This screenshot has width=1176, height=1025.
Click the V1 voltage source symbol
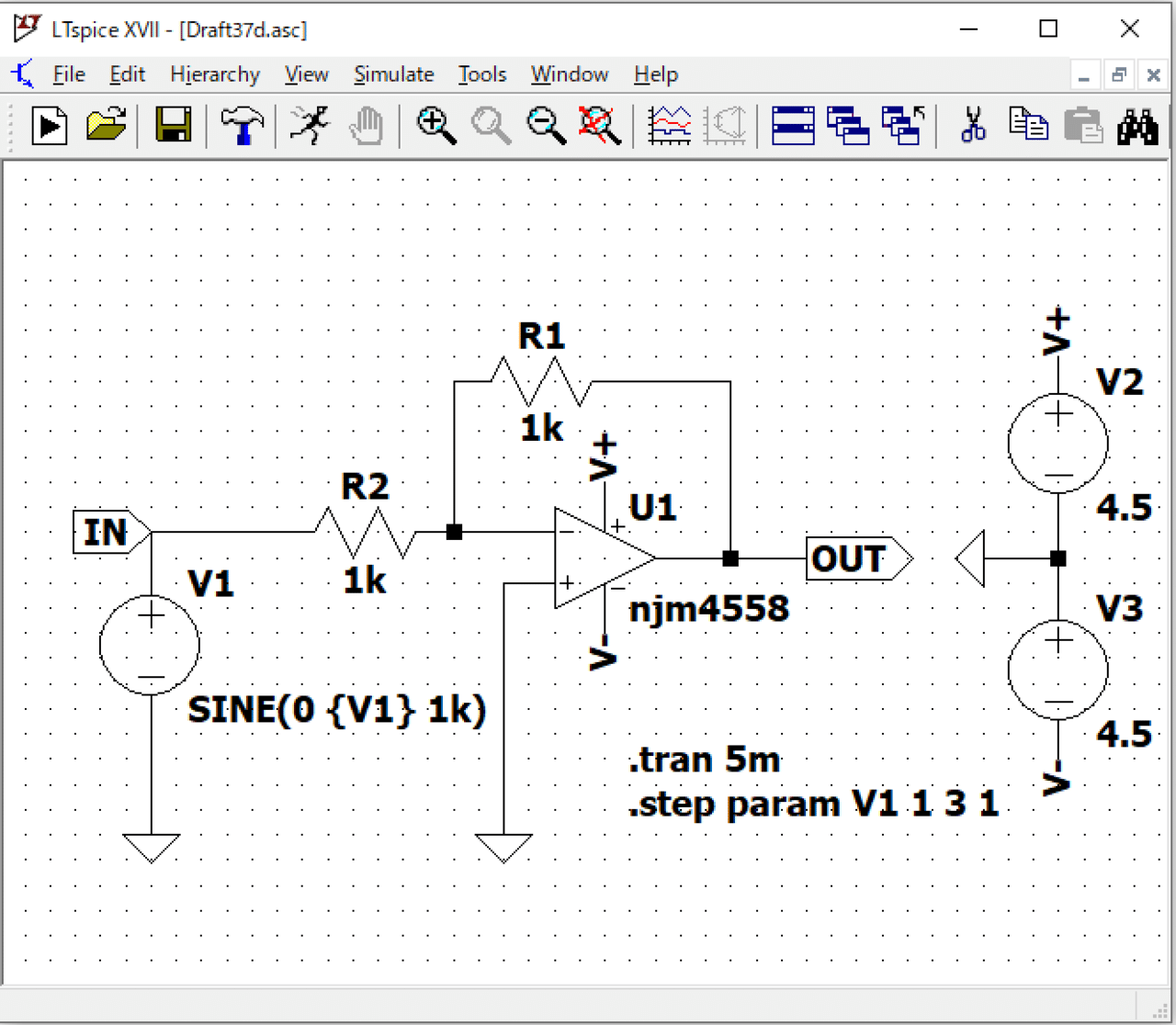(x=150, y=645)
